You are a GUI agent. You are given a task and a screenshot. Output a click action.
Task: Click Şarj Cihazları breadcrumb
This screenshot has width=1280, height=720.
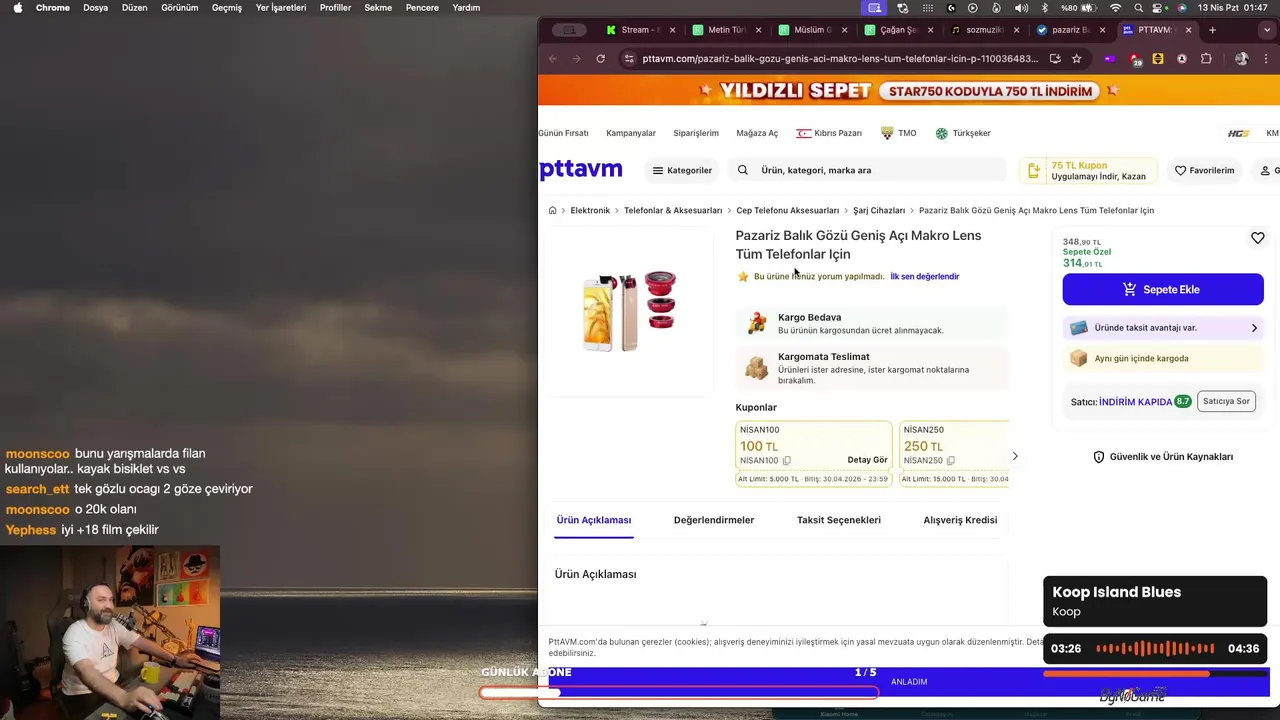tap(879, 210)
